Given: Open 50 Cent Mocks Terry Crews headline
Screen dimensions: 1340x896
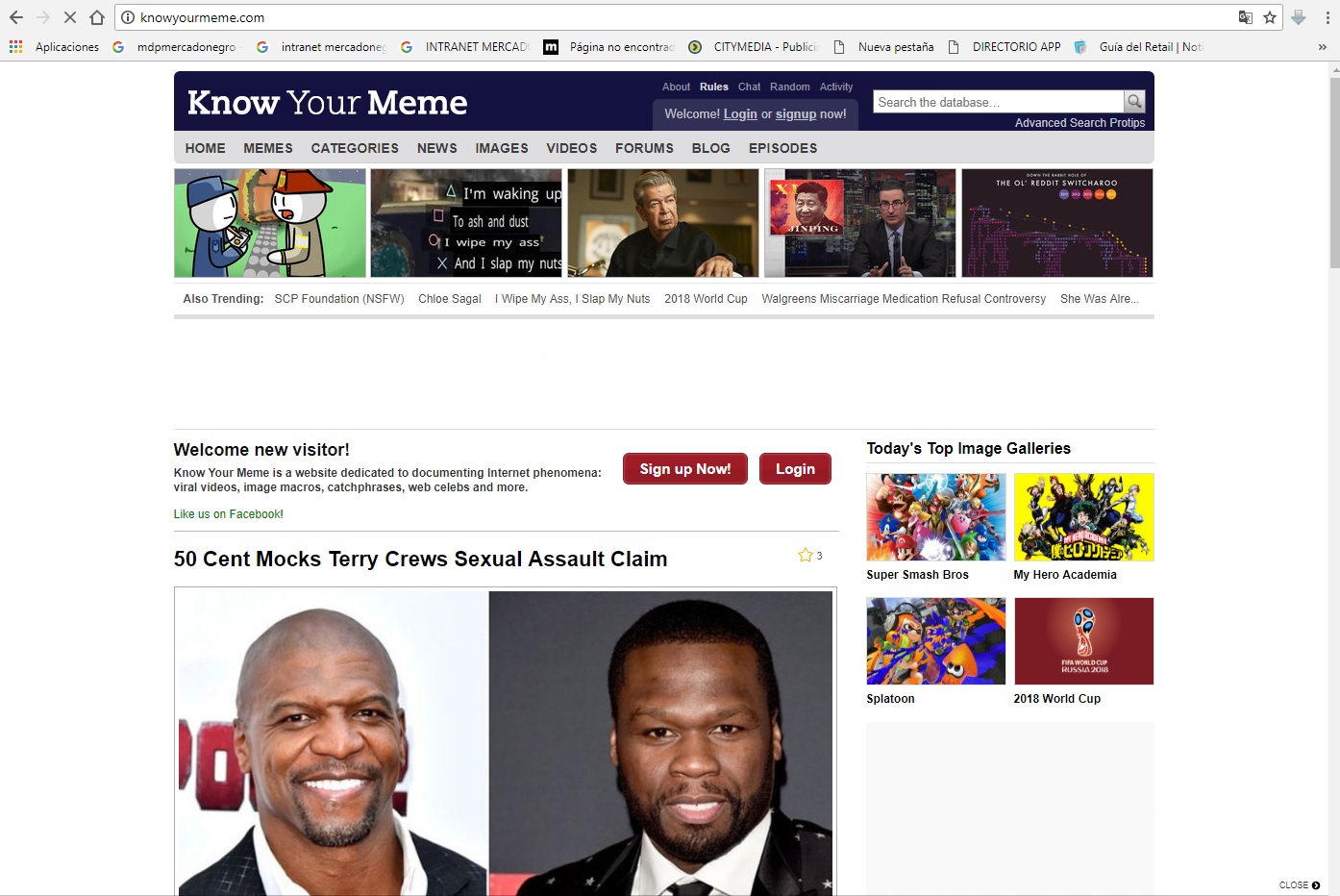Looking at the screenshot, I should (x=420, y=559).
